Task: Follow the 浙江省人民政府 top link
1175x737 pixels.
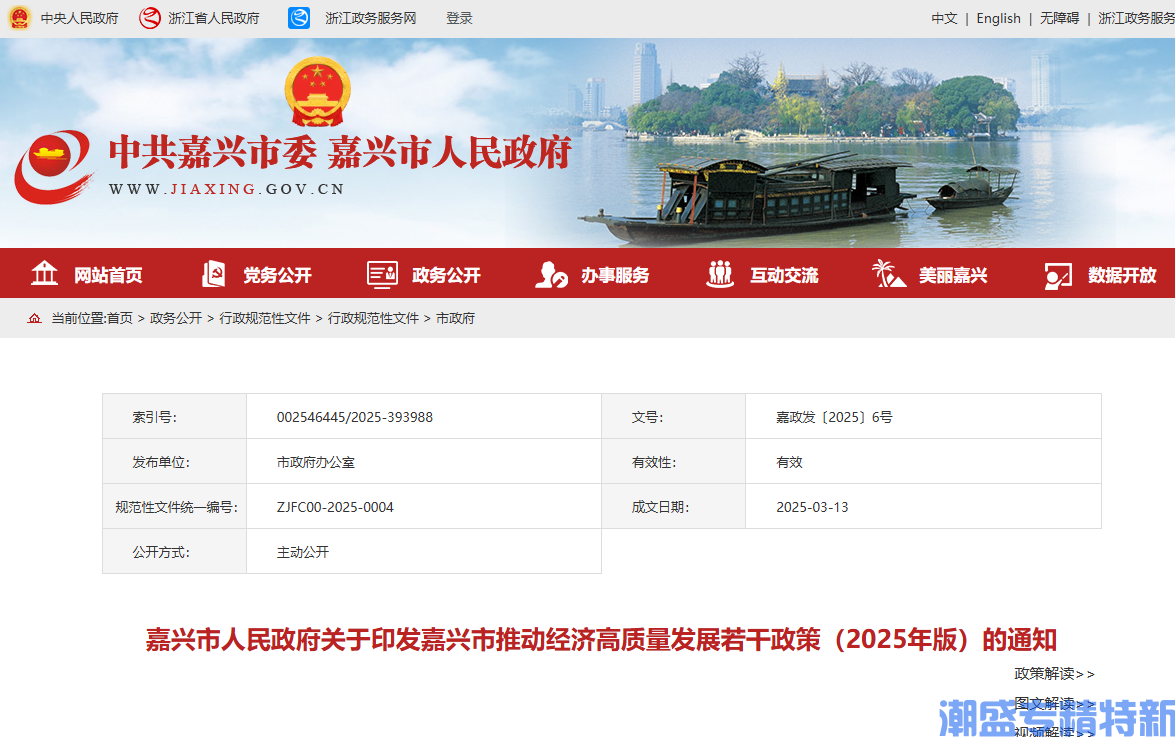Action: pos(214,18)
